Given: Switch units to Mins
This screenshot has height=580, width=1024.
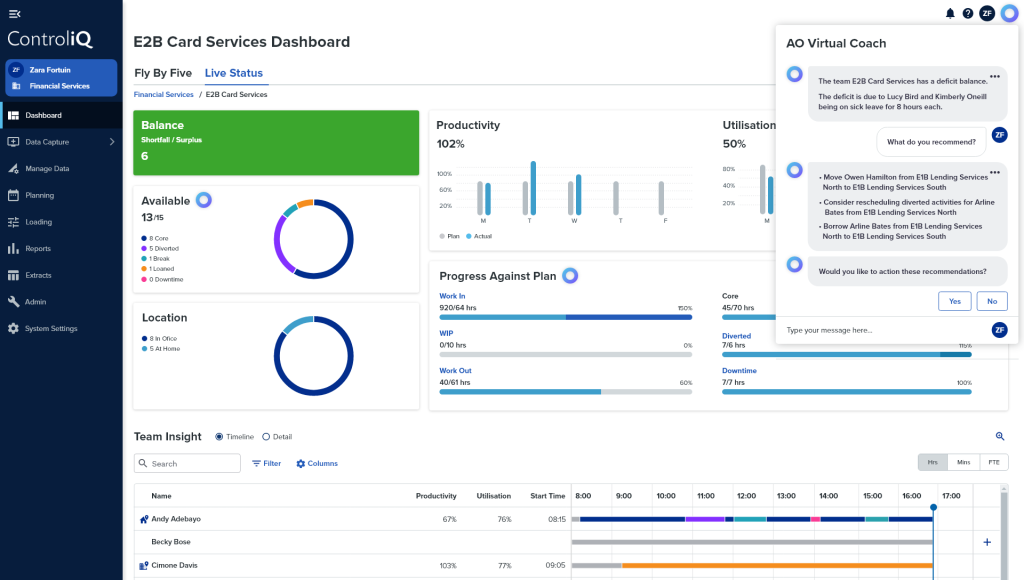Looking at the screenshot, I should tap(963, 462).
